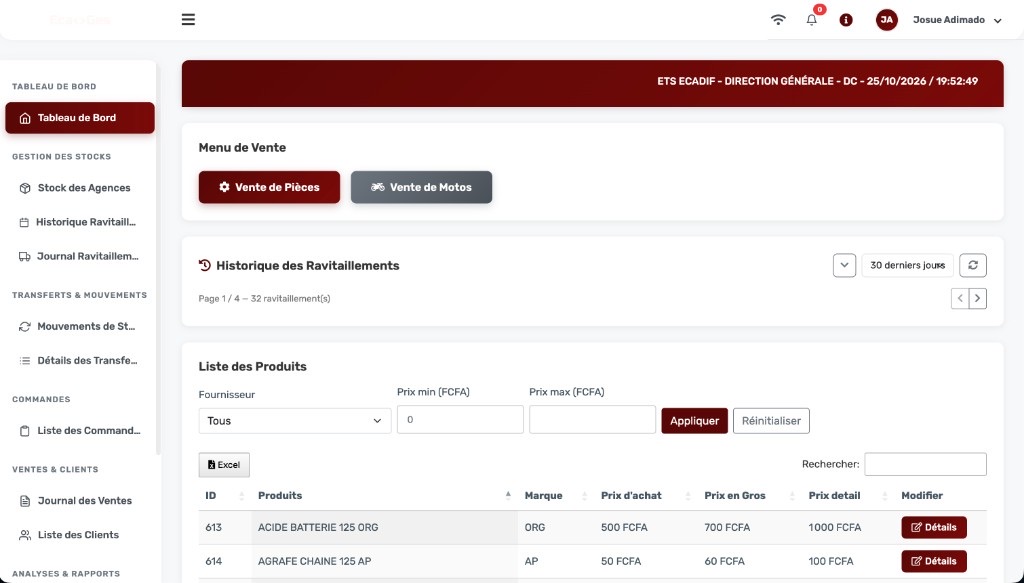The width and height of the screenshot is (1024, 583).
Task: Focus the Prix min (FCFA) field
Action: click(x=460, y=420)
